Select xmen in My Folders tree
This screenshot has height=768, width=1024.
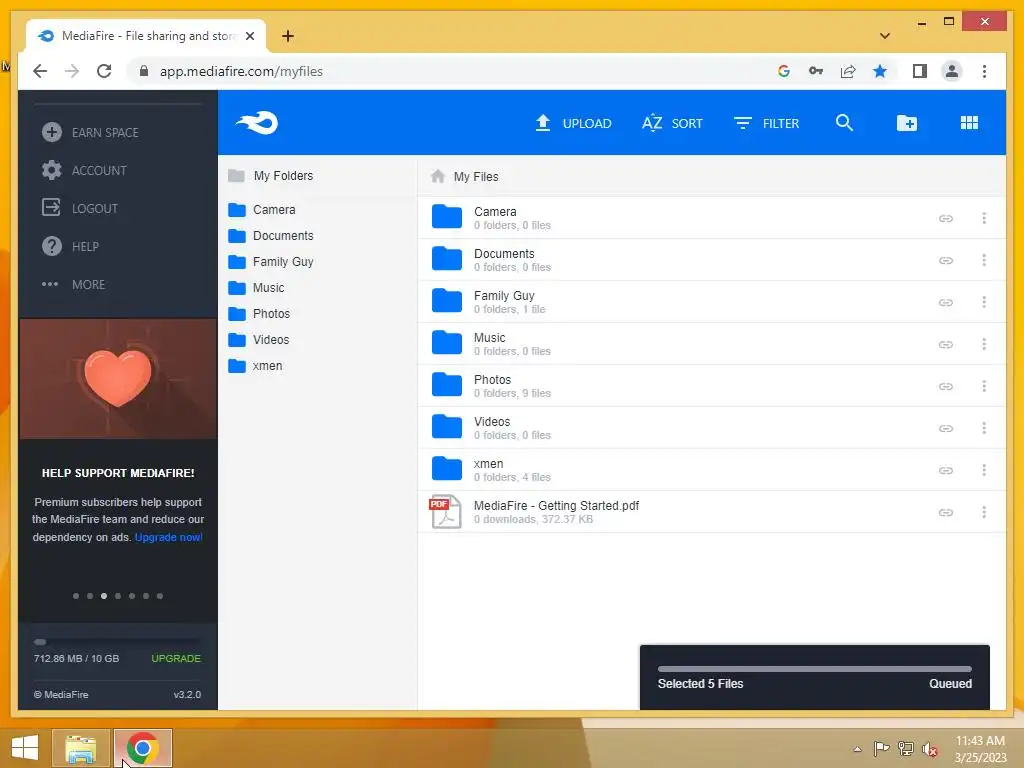pos(255,366)
